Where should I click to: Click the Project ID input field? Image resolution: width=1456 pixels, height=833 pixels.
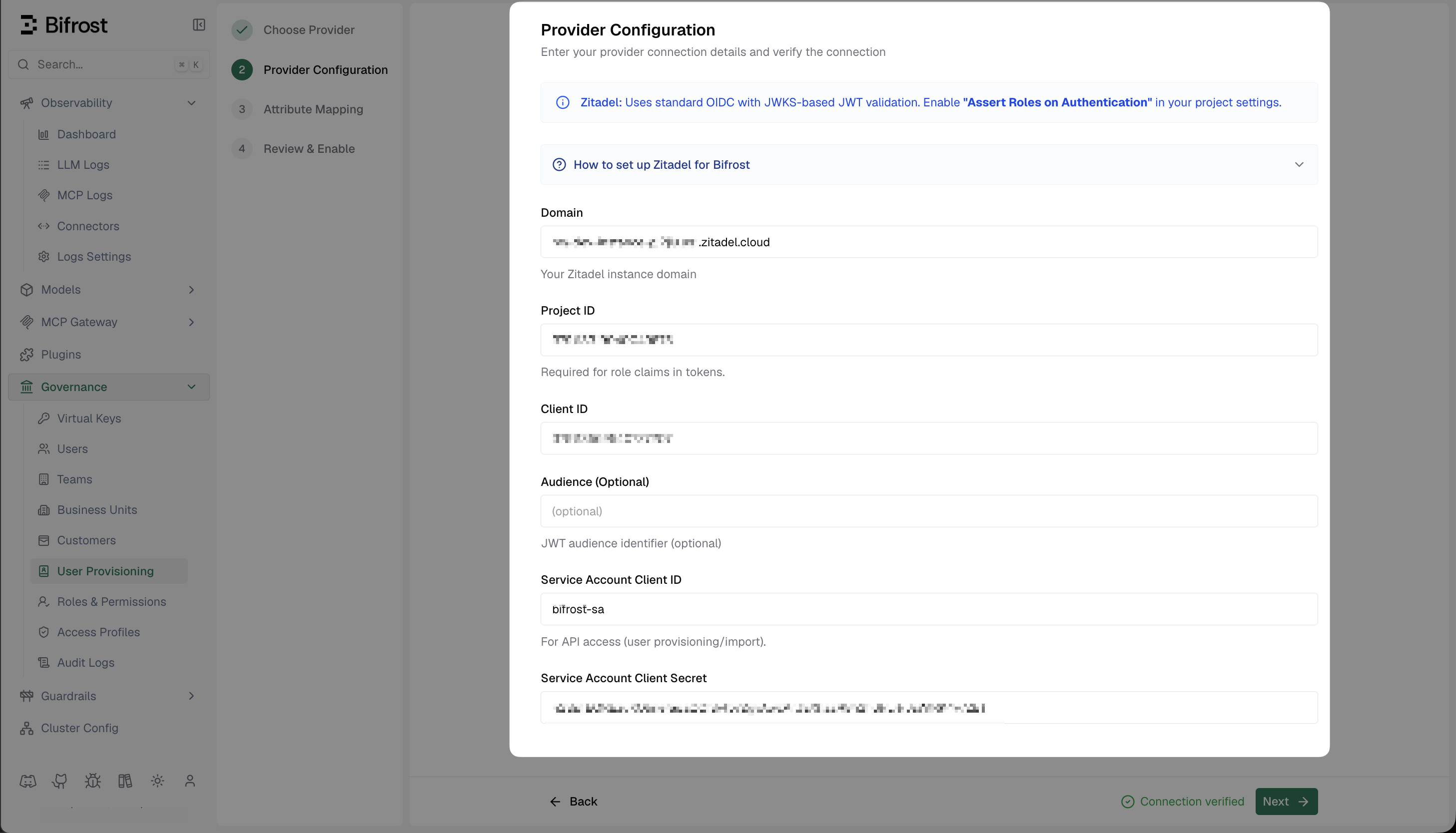(929, 340)
